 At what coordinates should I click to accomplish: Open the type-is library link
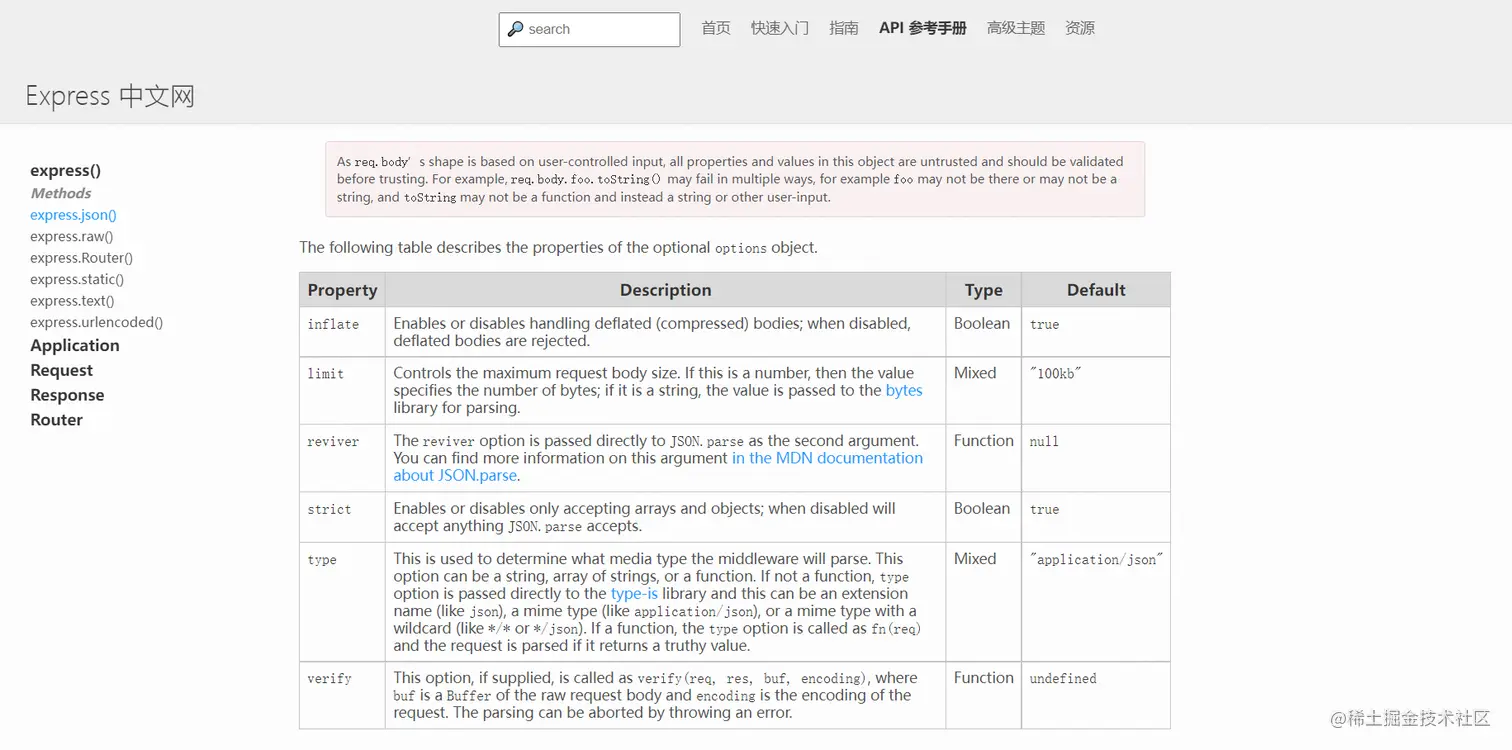tap(634, 593)
